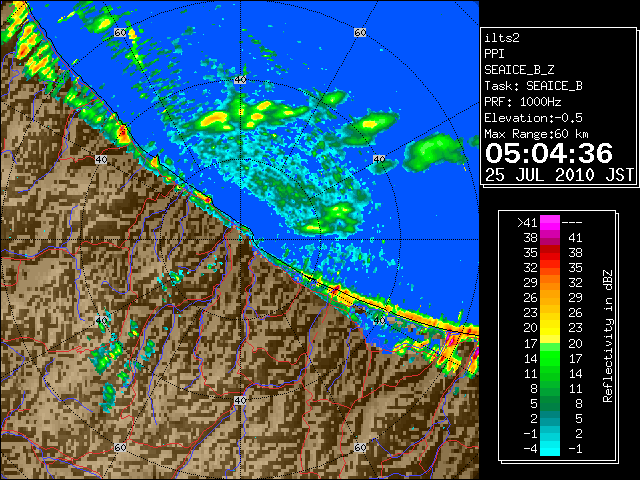Click the '60' range label in the southeast
Viewport: 640px width, 480px height.
[x=360, y=447]
